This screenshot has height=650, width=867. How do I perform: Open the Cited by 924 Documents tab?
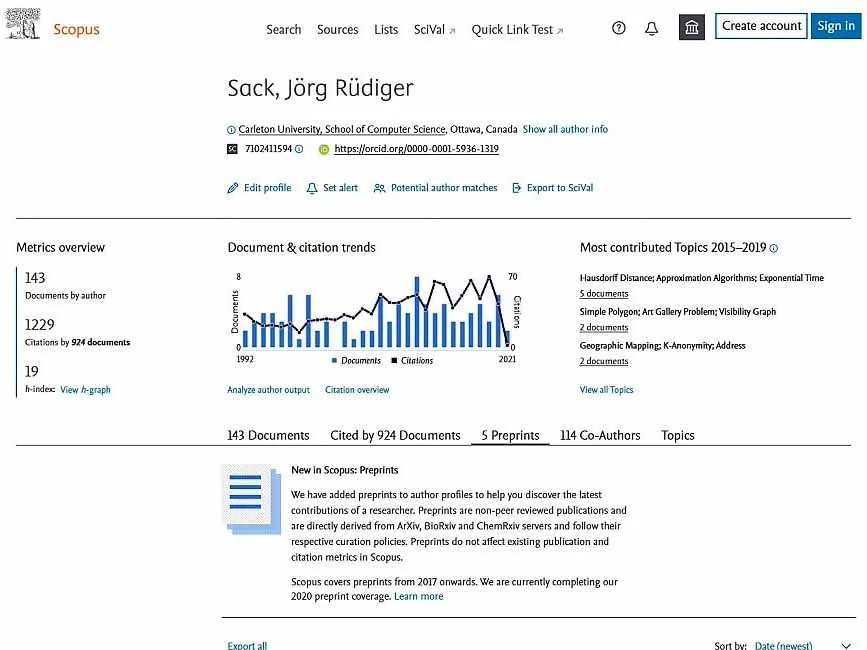[x=396, y=435]
